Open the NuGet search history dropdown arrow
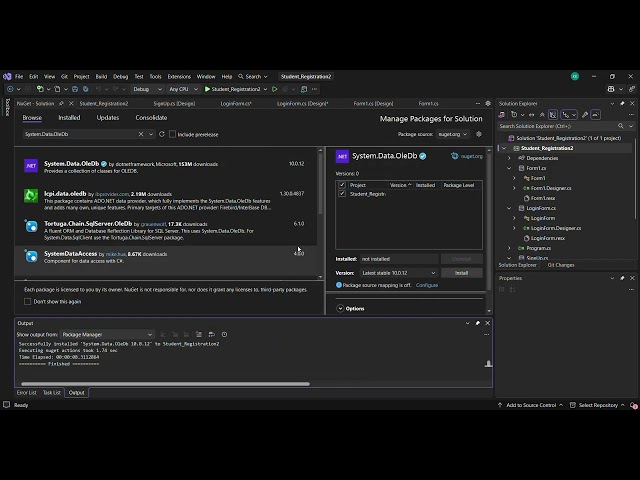This screenshot has width=640, height=480. coord(151,134)
